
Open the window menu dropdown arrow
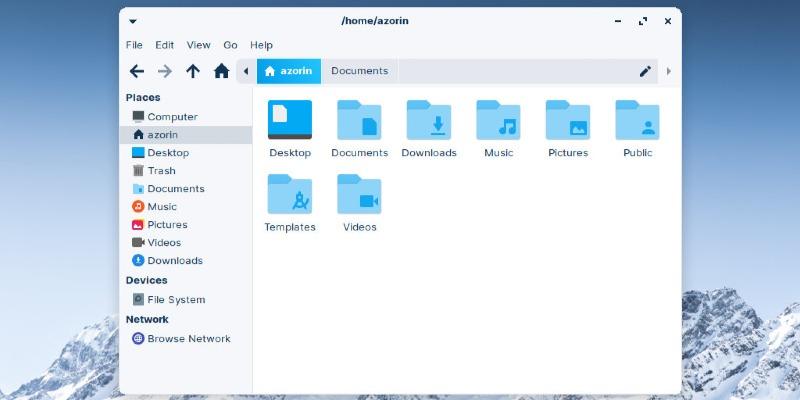pyautogui.click(x=134, y=21)
